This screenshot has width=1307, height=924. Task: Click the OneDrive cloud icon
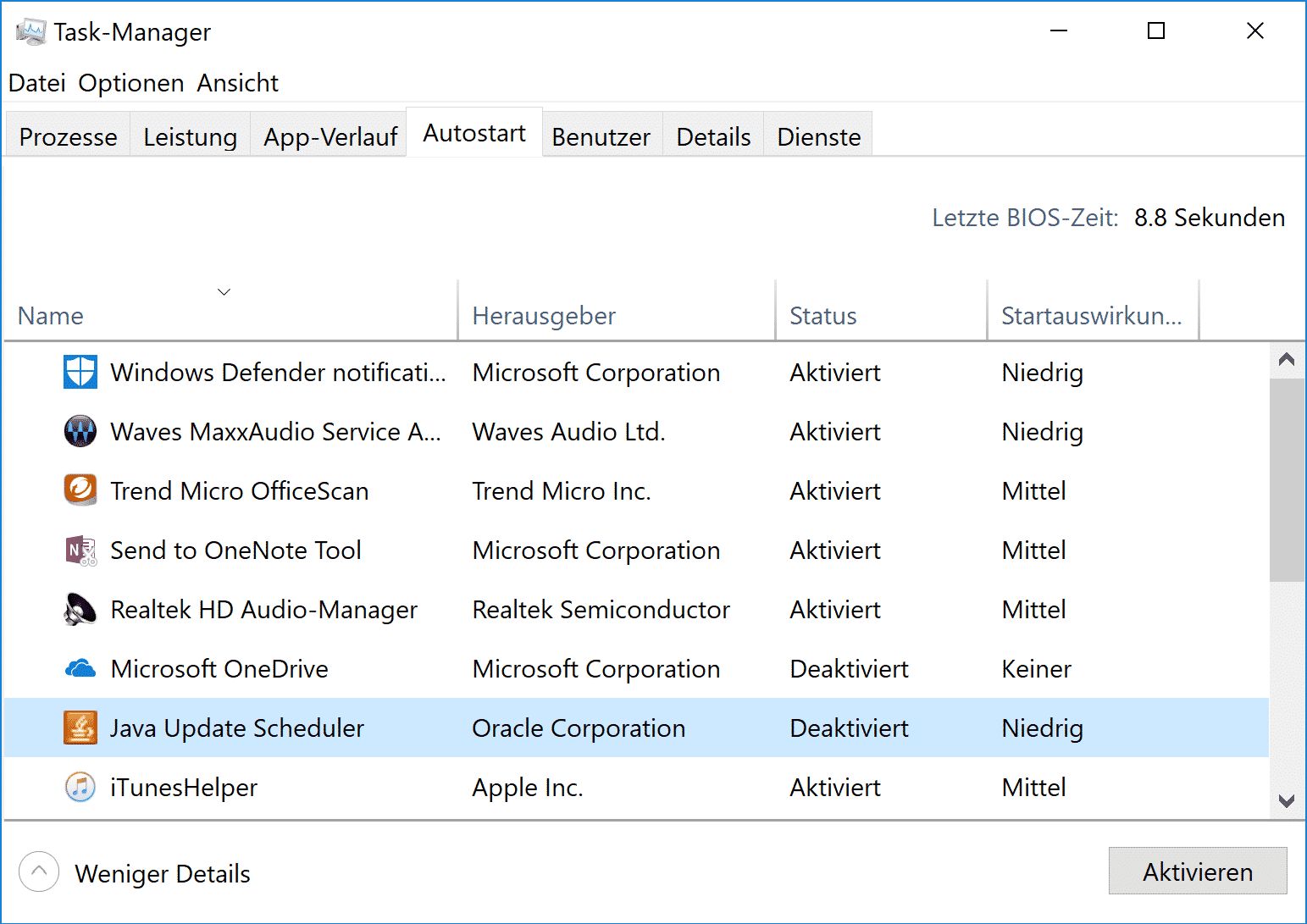(x=80, y=669)
